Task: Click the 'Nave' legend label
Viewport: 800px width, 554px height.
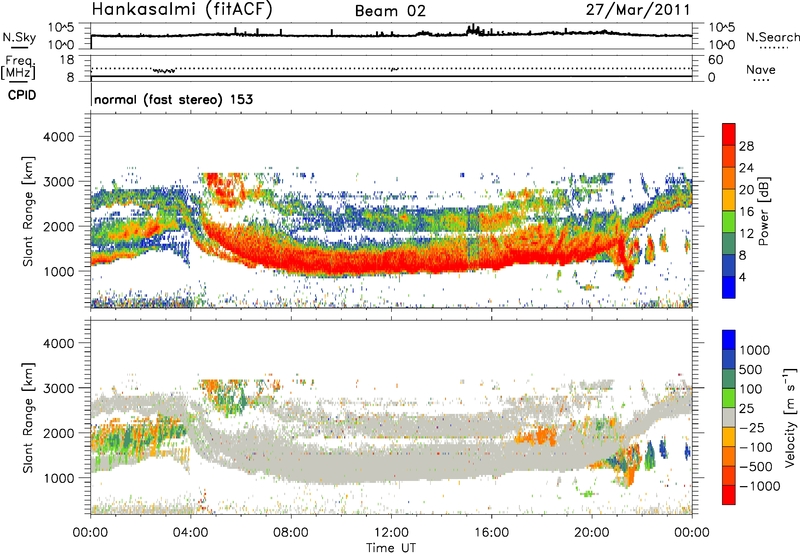Action: tap(761, 70)
